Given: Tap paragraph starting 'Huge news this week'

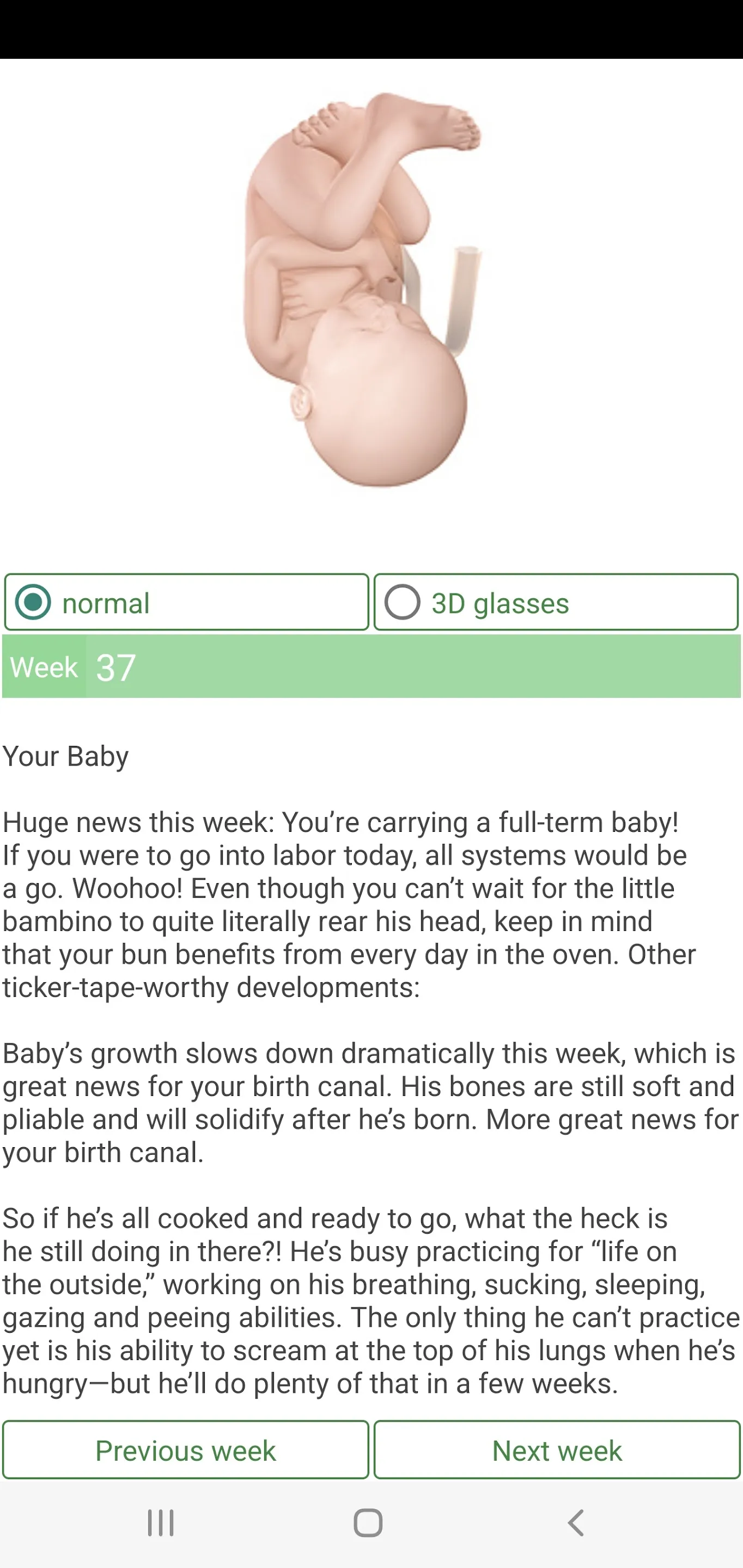Looking at the screenshot, I should tap(349, 904).
